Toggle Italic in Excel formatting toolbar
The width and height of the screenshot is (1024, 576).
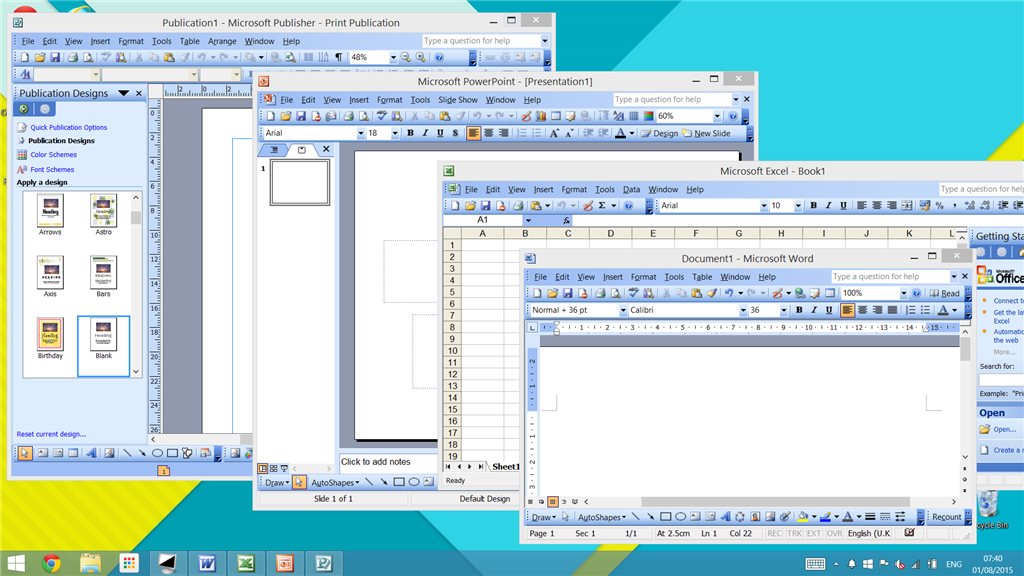(828, 206)
